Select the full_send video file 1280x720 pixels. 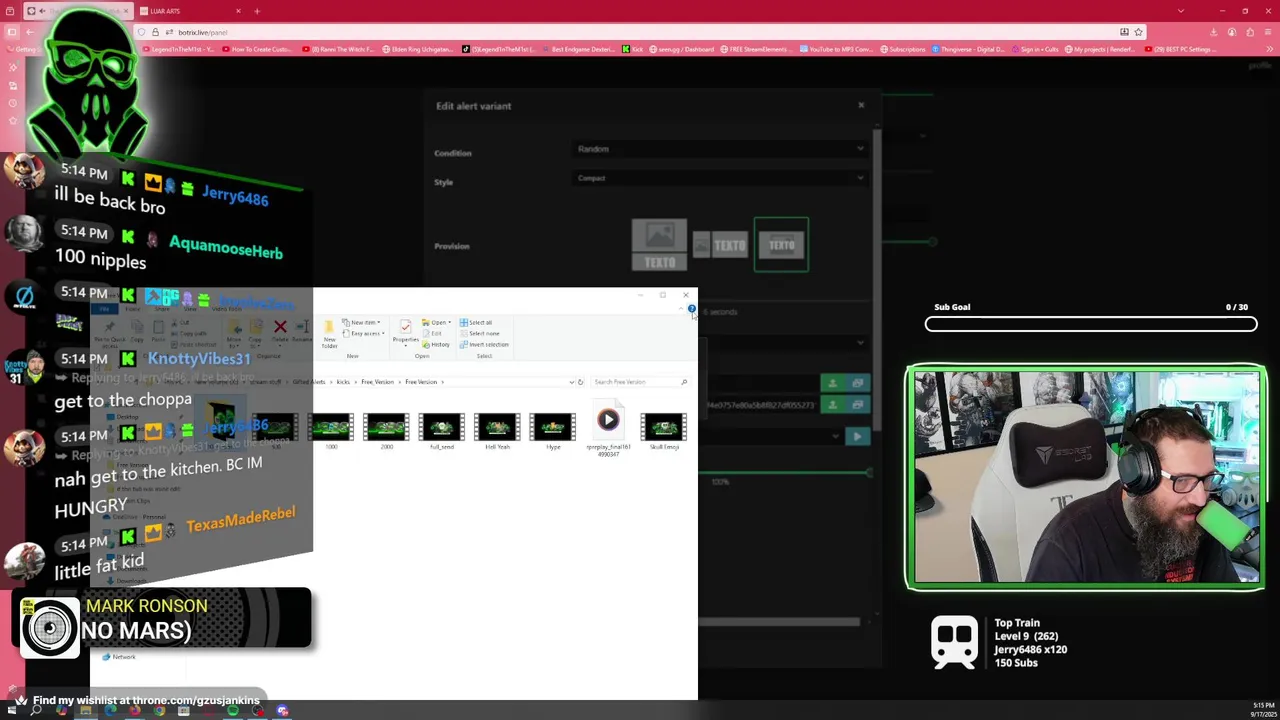point(442,431)
